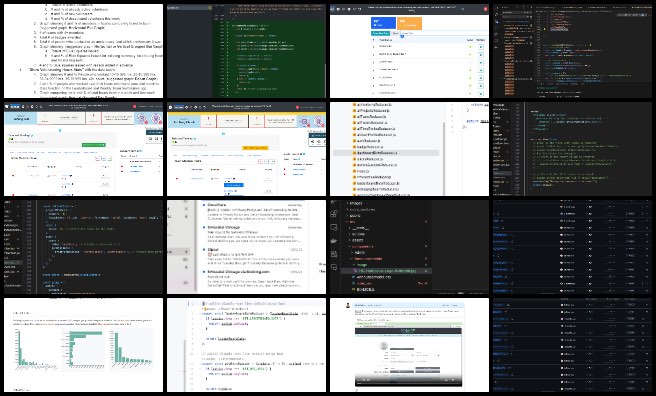Viewport: 656px width, 396px height.
Task: Select the orange card tab above the task list
Action: coord(409,23)
